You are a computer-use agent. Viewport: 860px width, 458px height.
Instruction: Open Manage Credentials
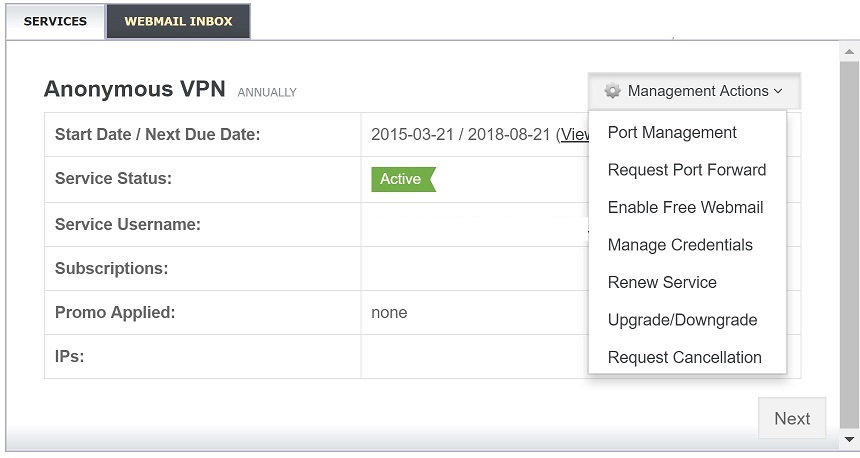pyautogui.click(x=680, y=245)
